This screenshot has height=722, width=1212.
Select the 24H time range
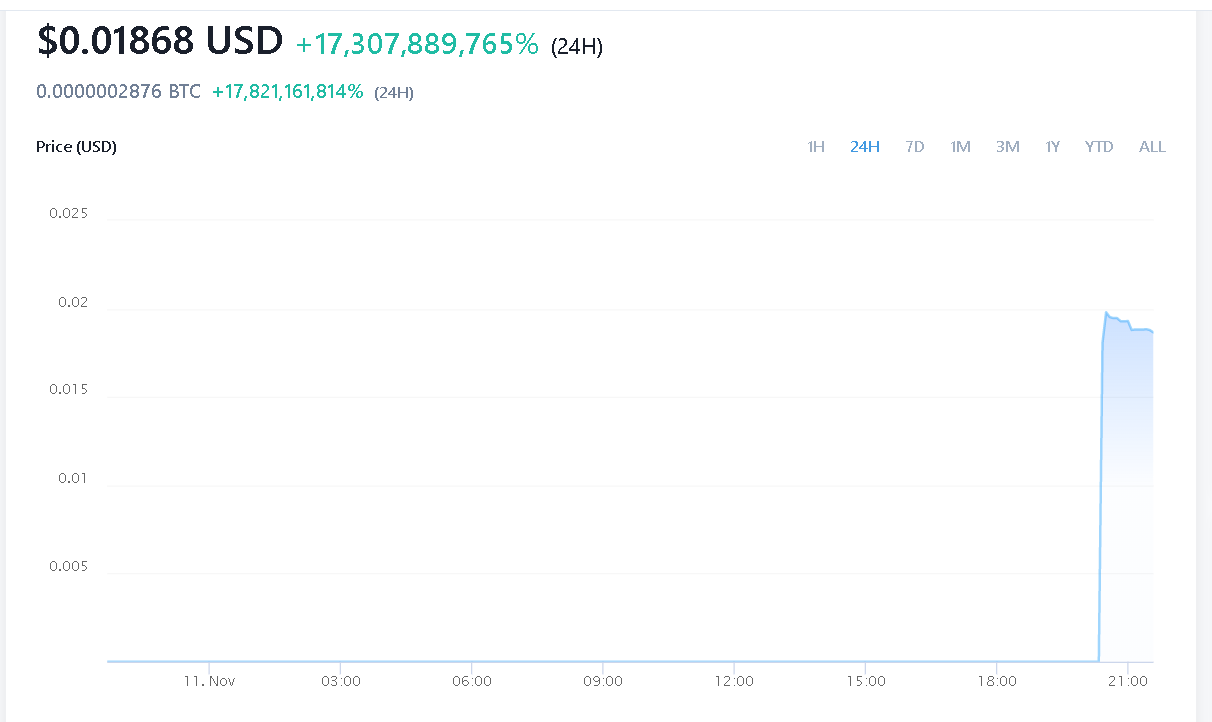pos(865,147)
